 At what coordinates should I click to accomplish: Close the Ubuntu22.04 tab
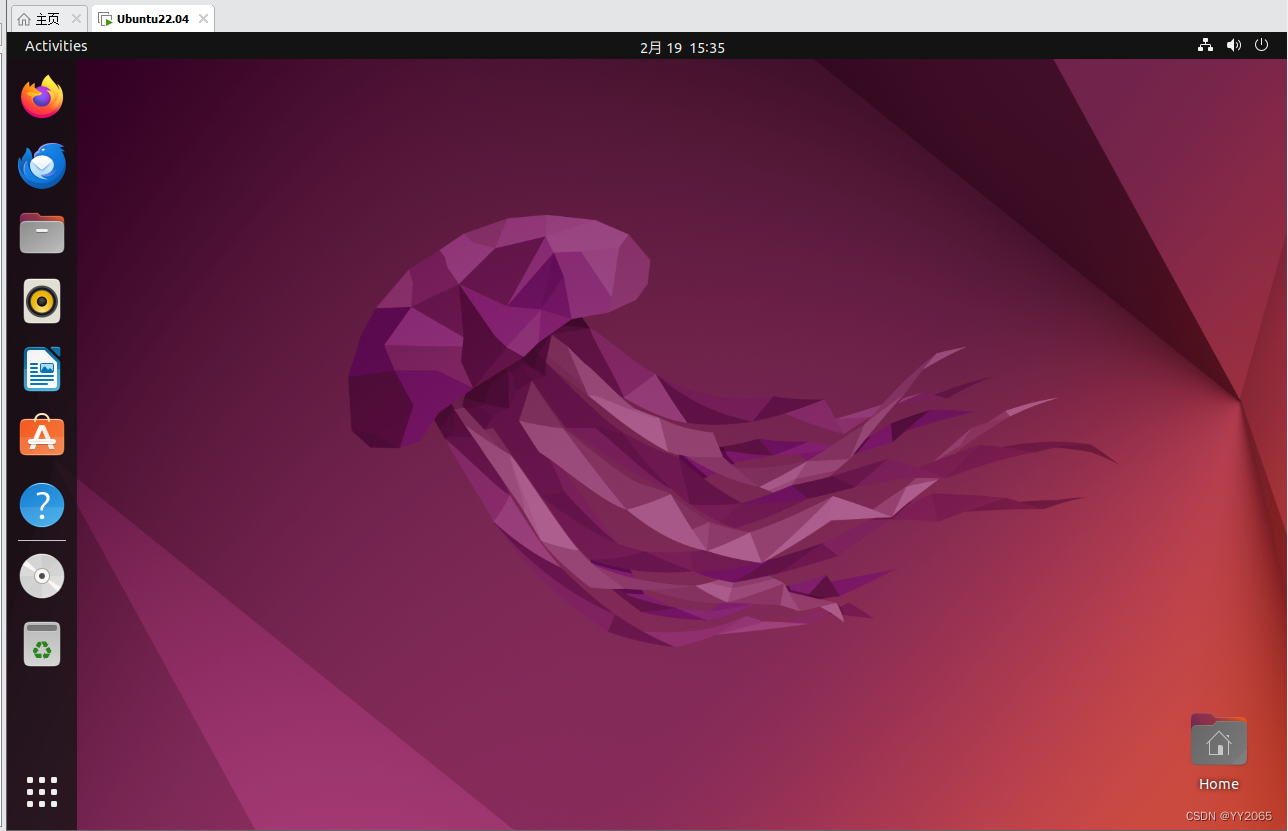(x=203, y=19)
